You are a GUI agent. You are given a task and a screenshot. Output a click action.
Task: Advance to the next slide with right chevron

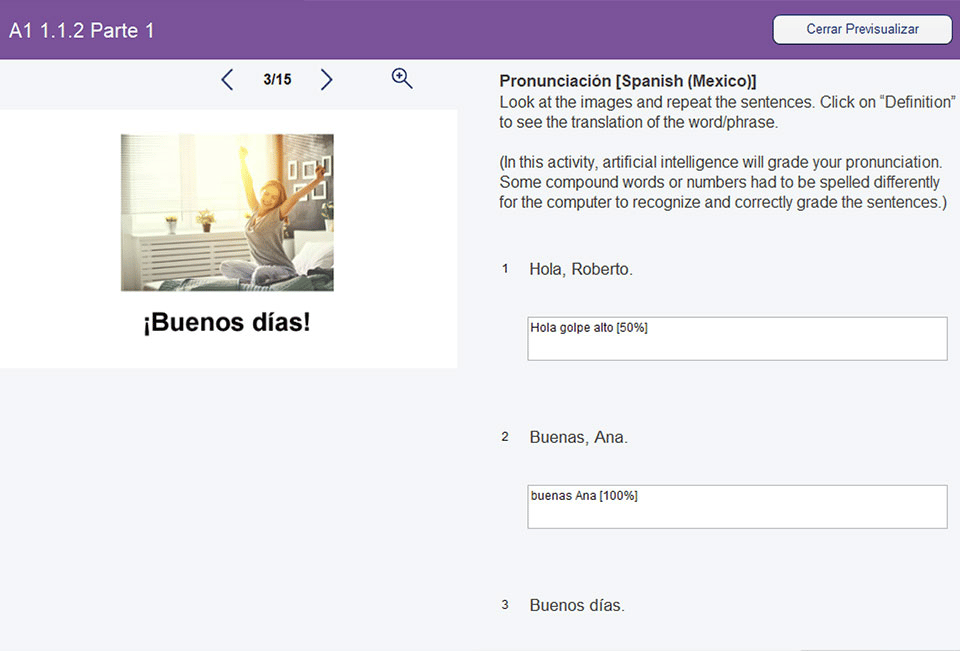[326, 79]
